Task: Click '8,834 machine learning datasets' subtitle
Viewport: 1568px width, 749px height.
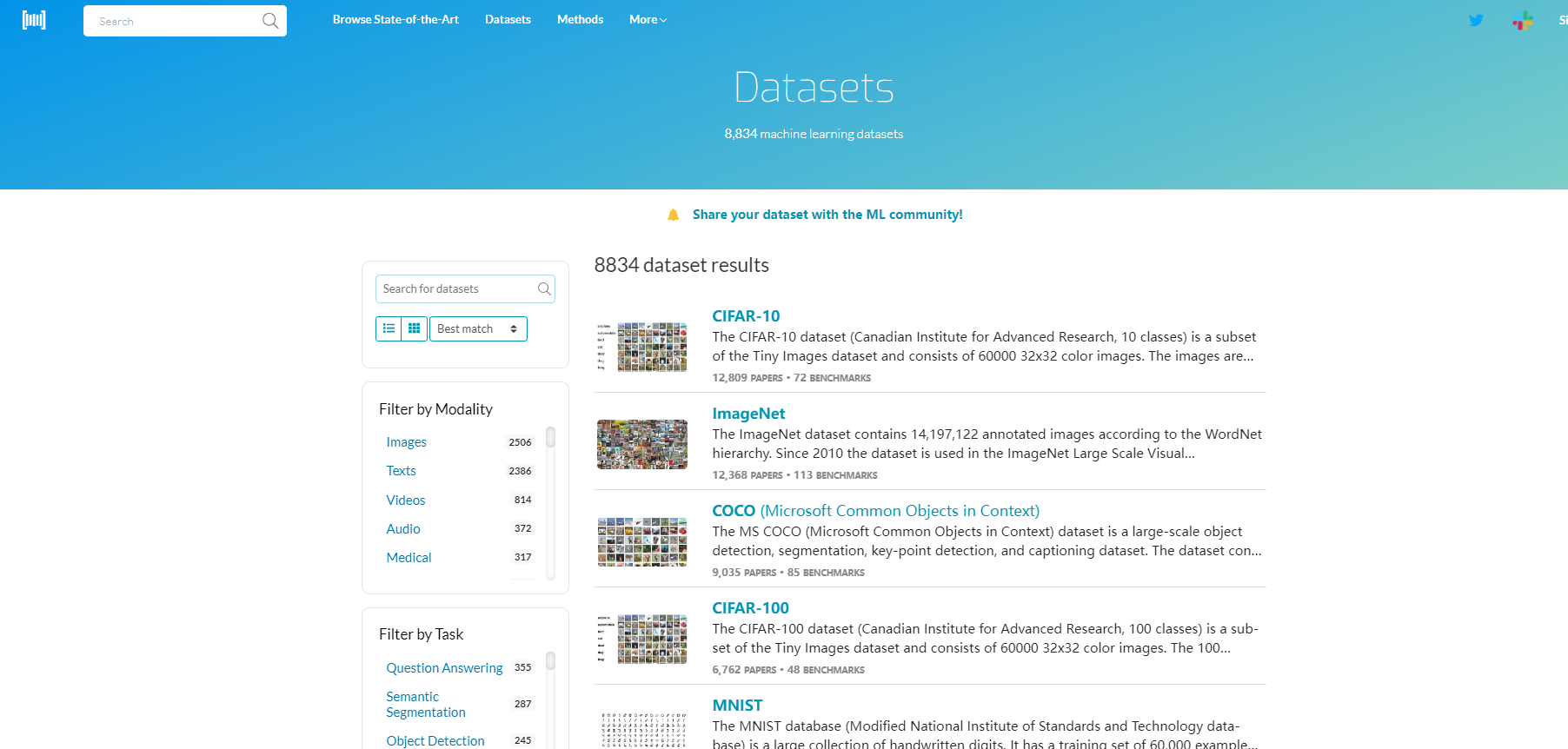Action: coord(814,134)
